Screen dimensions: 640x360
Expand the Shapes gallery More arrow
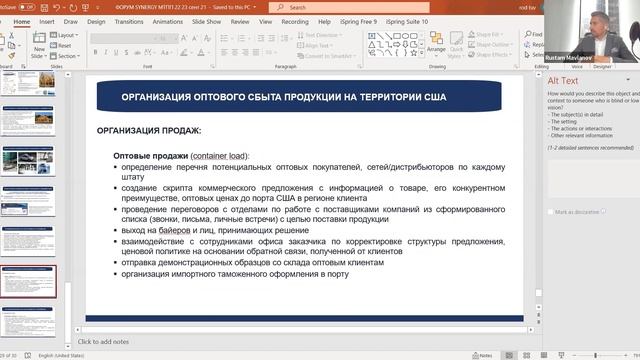click(421, 53)
